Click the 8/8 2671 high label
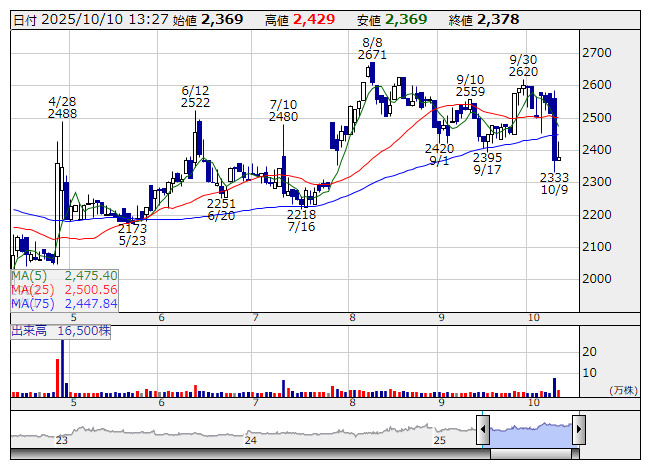653x470 pixels. click(x=372, y=49)
